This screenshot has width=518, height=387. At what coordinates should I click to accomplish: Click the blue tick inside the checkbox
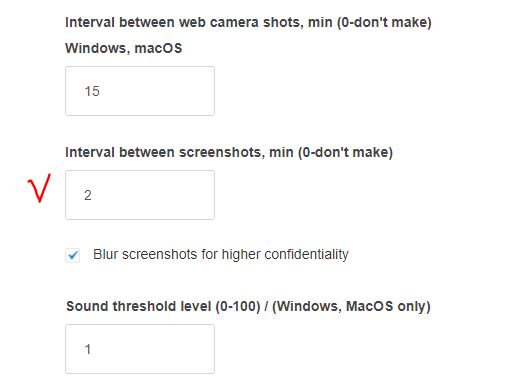coord(73,256)
